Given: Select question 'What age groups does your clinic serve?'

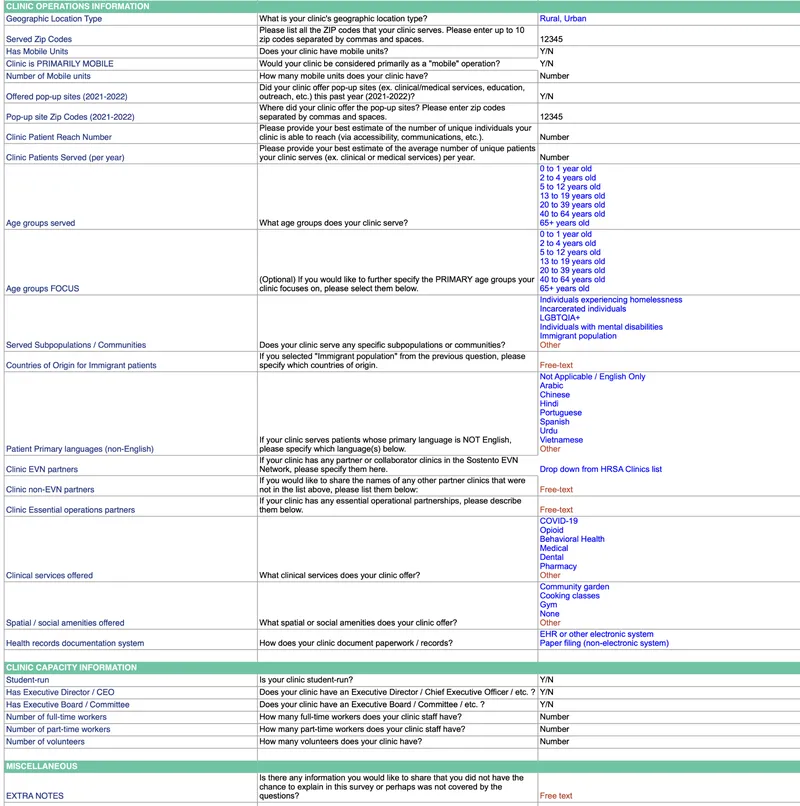Looking at the screenshot, I should [334, 223].
